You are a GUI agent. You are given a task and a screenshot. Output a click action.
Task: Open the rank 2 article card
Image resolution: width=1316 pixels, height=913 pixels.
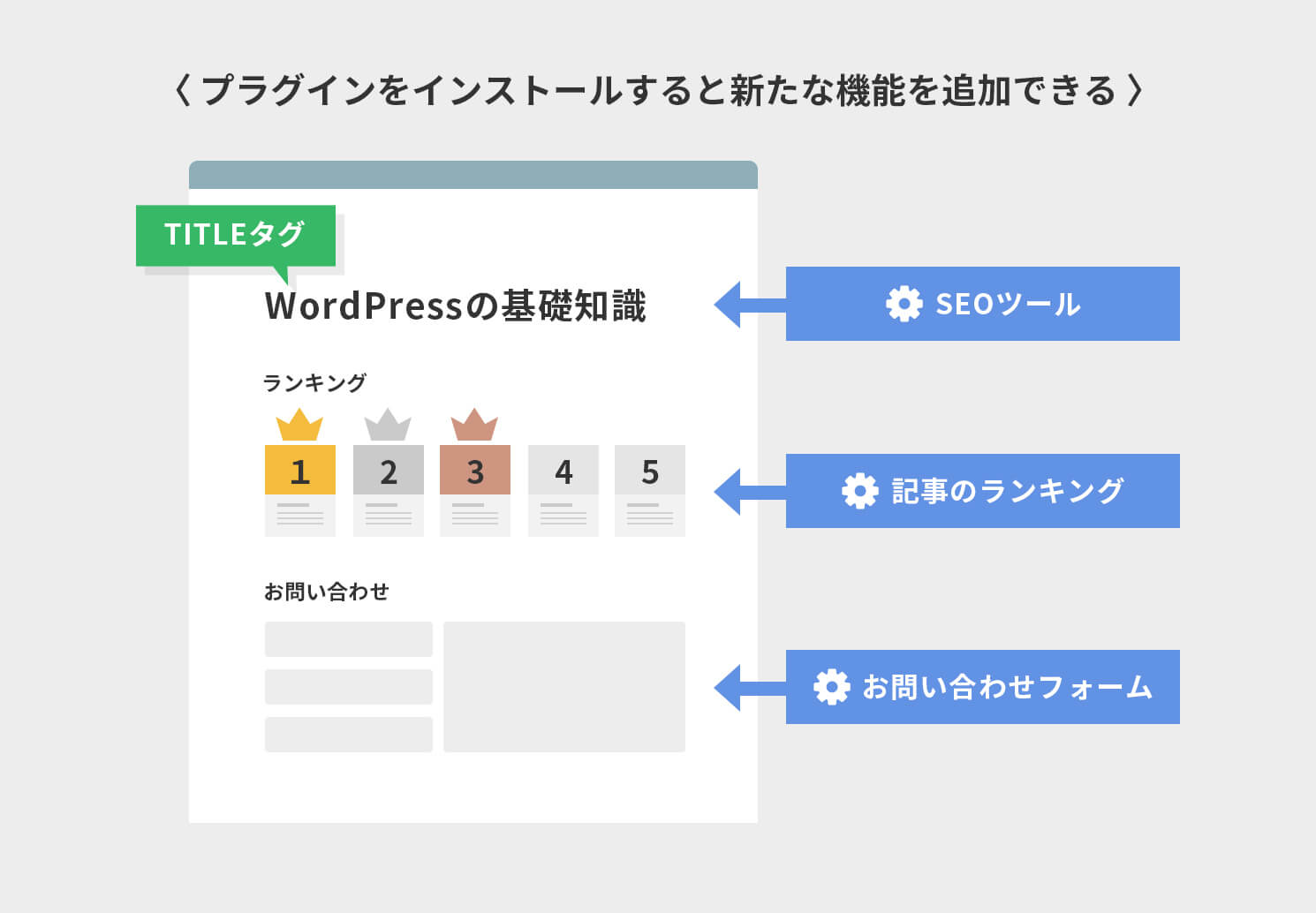pyautogui.click(x=389, y=491)
